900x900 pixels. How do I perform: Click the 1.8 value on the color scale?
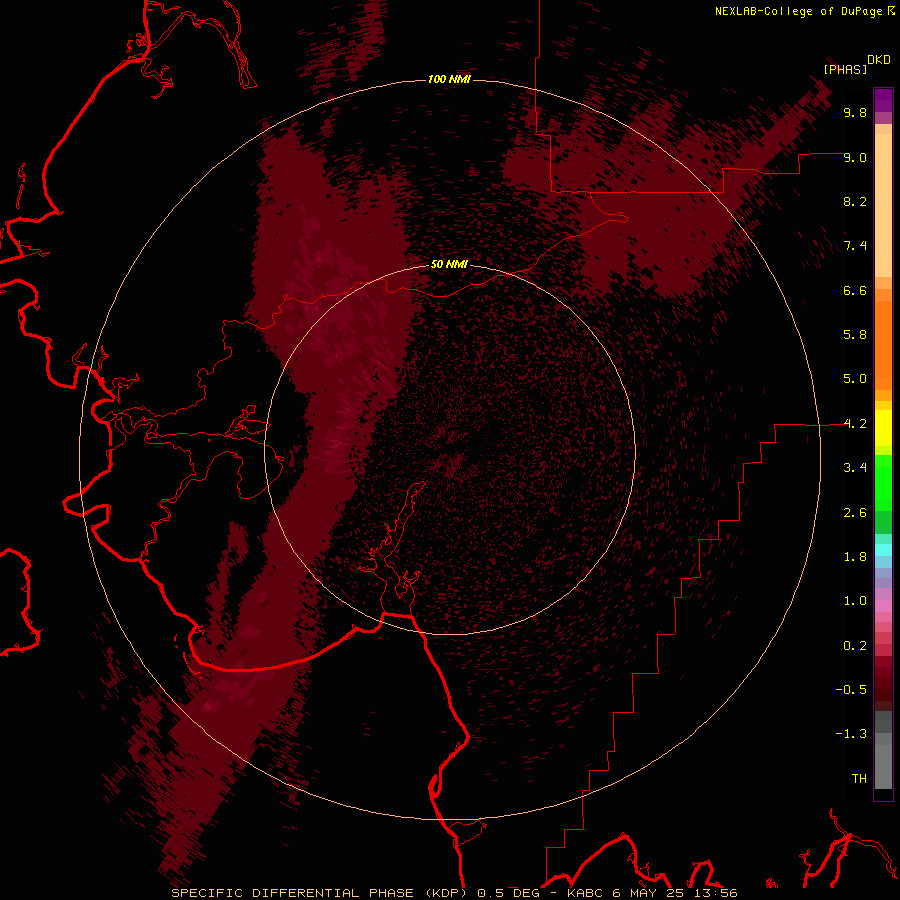click(x=855, y=557)
